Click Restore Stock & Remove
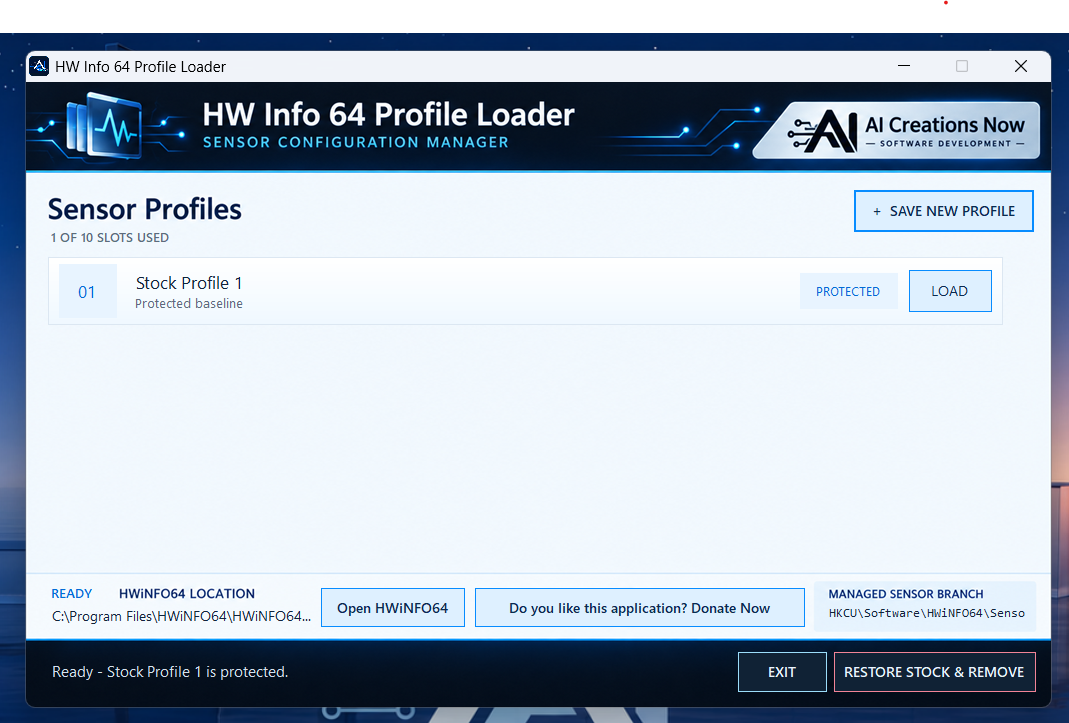The image size is (1069, 723). 934,672
